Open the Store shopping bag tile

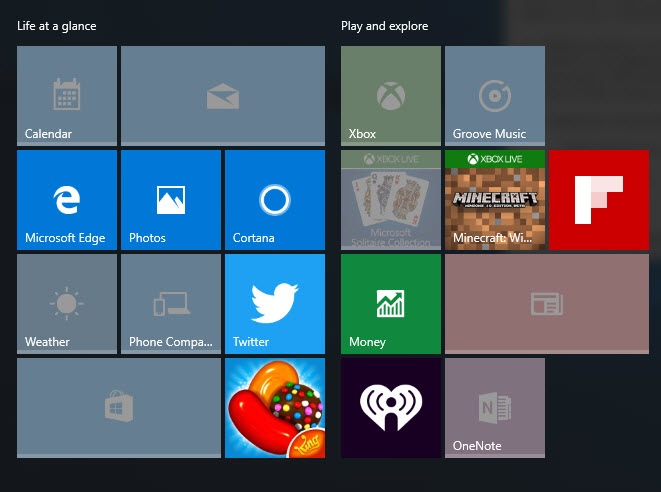pyautogui.click(x=119, y=408)
